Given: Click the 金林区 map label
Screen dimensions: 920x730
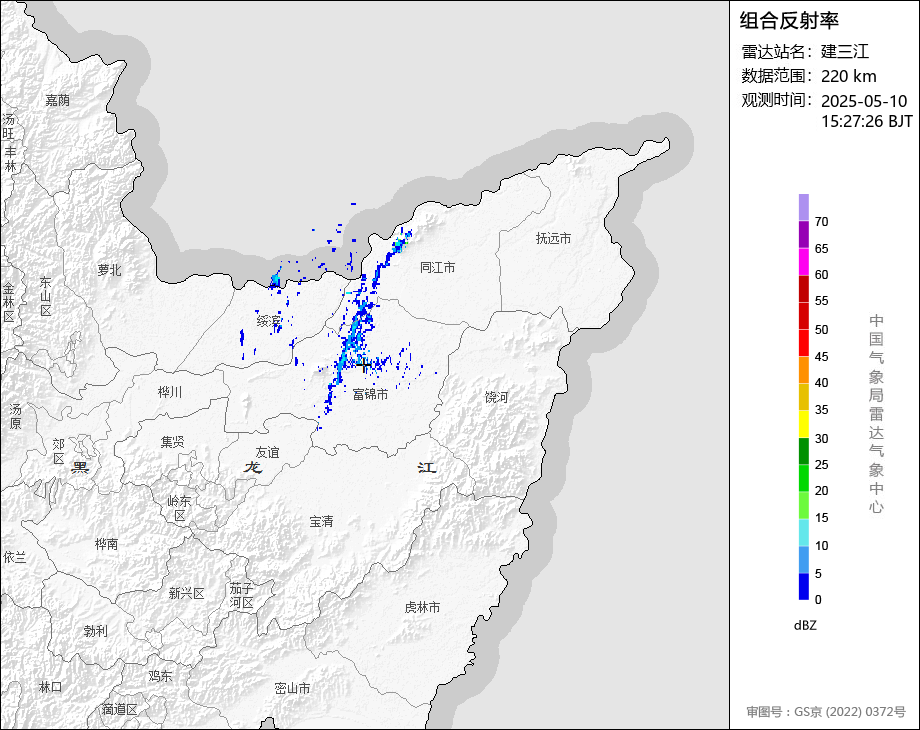Looking at the screenshot, I should pos(8,303).
